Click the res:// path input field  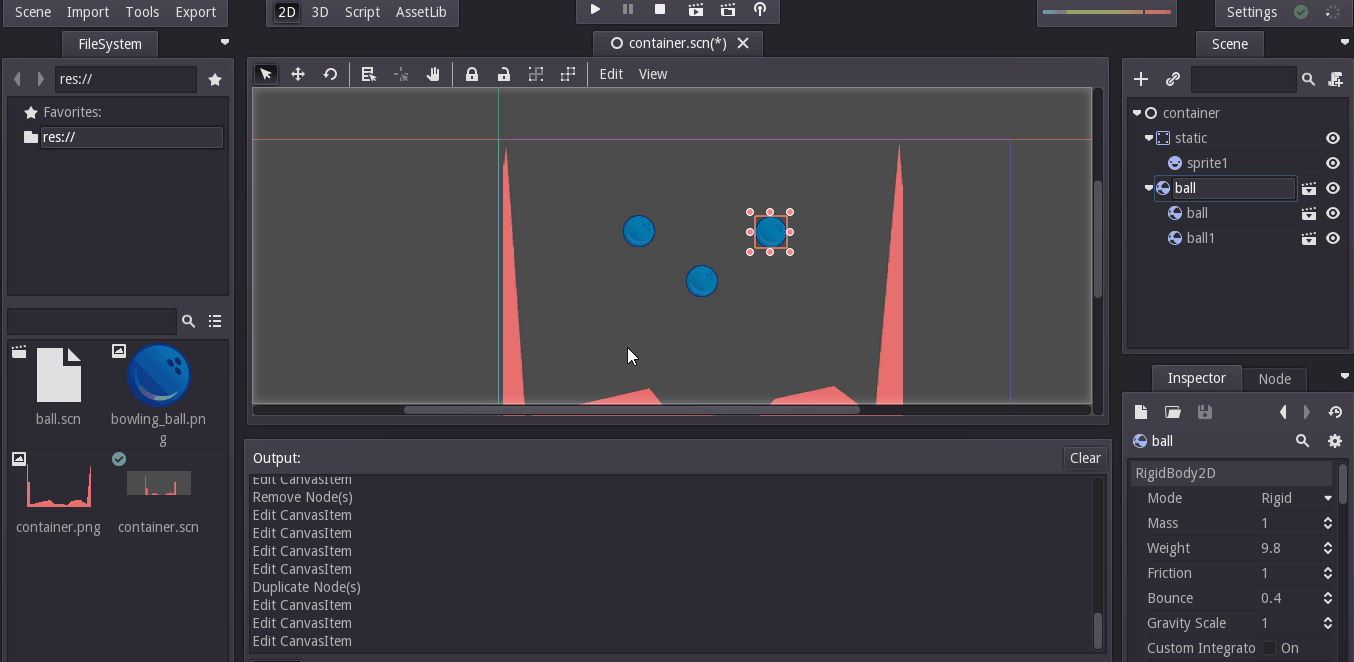tap(126, 79)
